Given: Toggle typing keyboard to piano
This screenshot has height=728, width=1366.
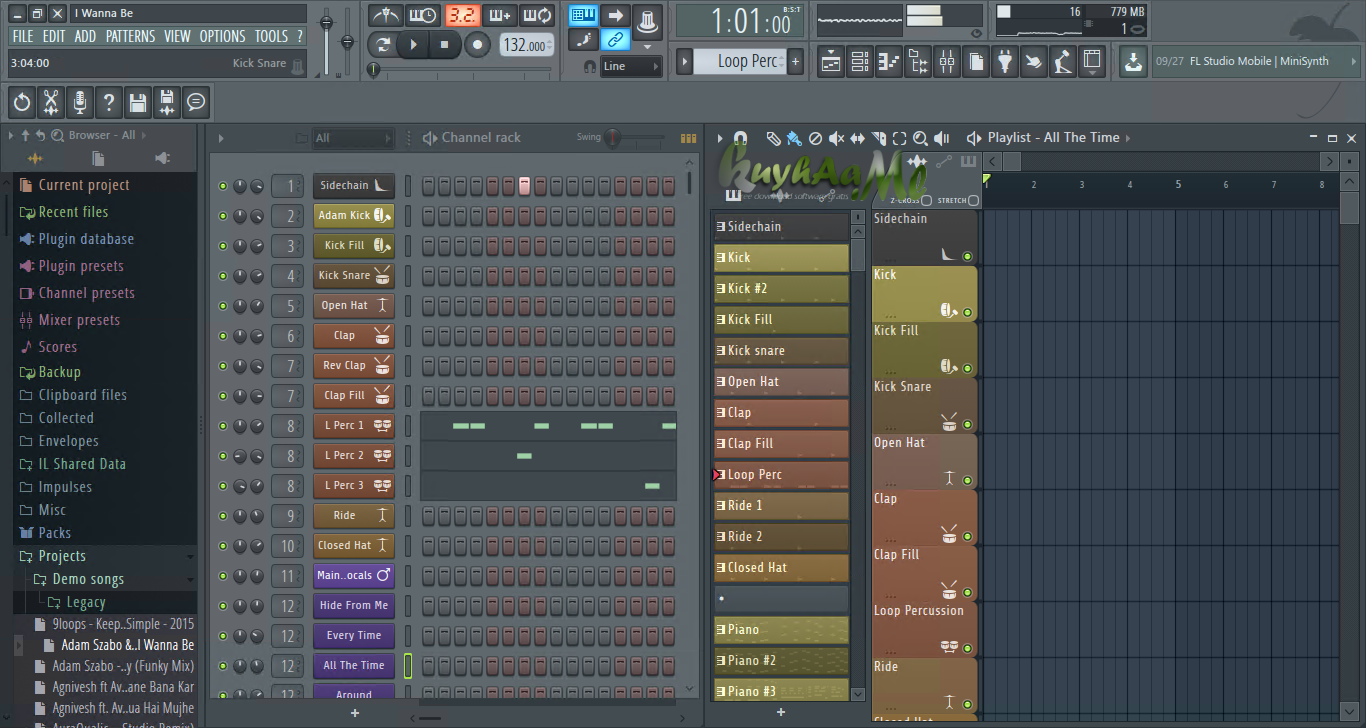Looking at the screenshot, I should point(584,15).
